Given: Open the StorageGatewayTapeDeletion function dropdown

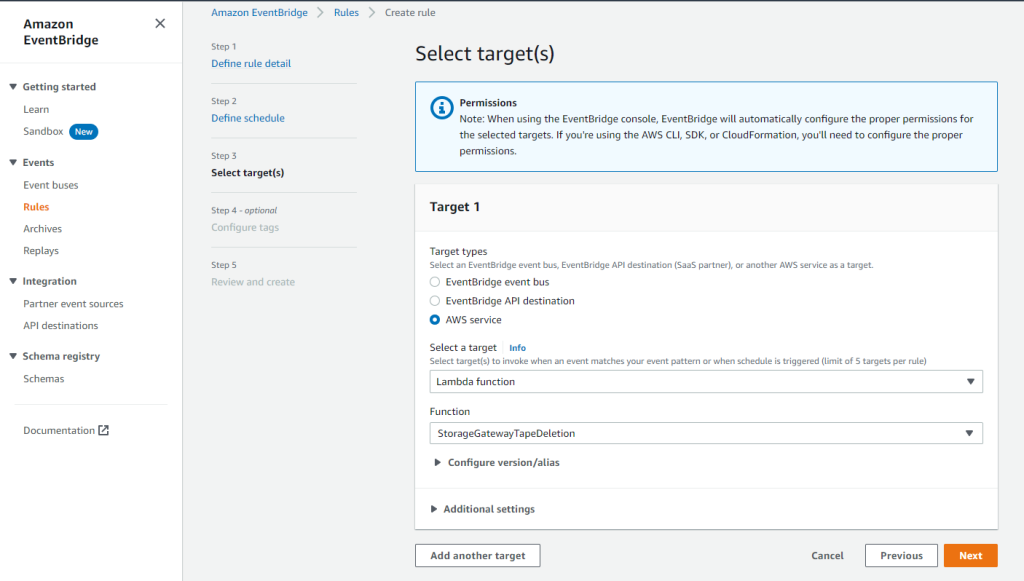Looking at the screenshot, I should pyautogui.click(x=706, y=433).
